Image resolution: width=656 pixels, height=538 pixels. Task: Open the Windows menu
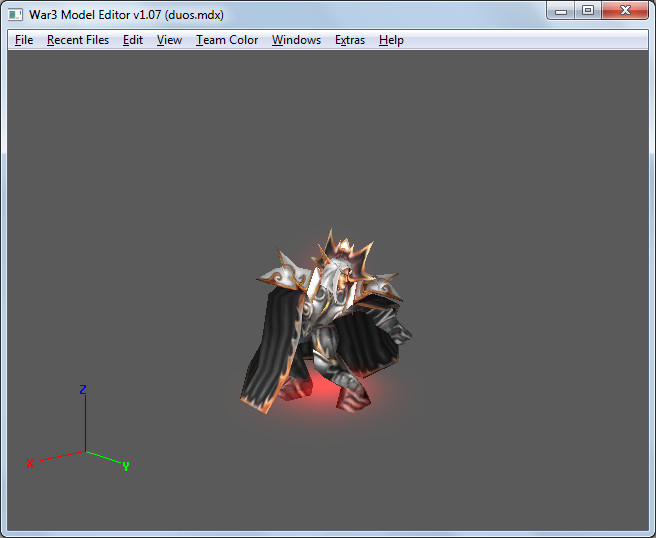tap(296, 40)
